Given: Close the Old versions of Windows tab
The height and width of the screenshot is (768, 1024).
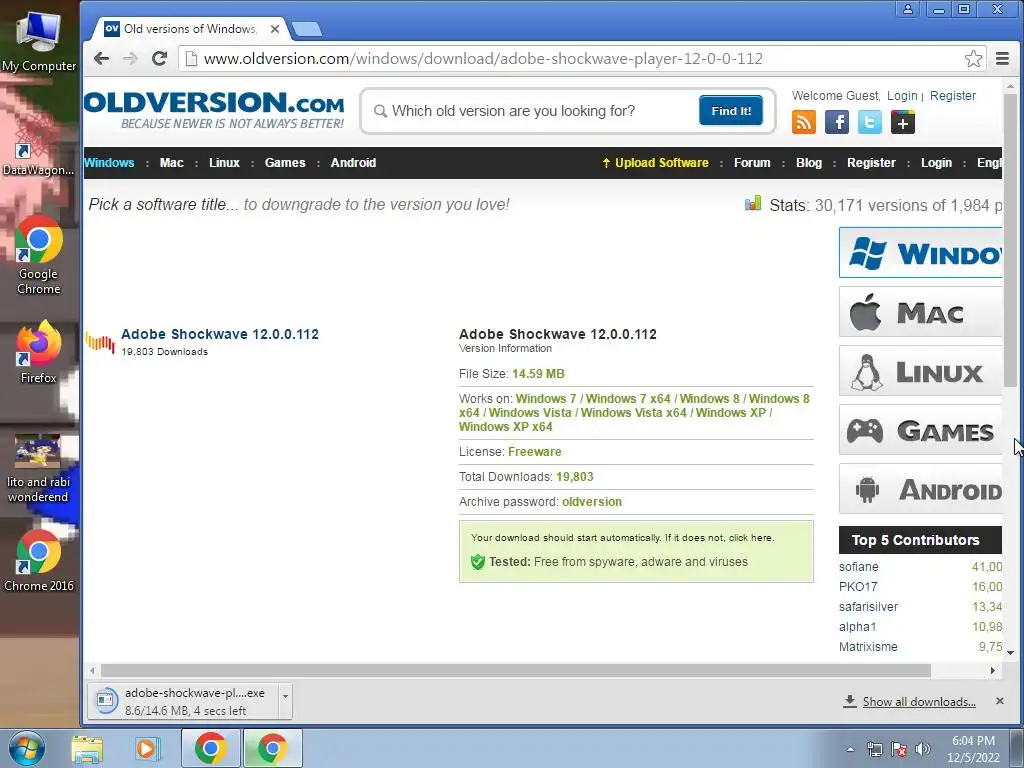Looking at the screenshot, I should (275, 29).
